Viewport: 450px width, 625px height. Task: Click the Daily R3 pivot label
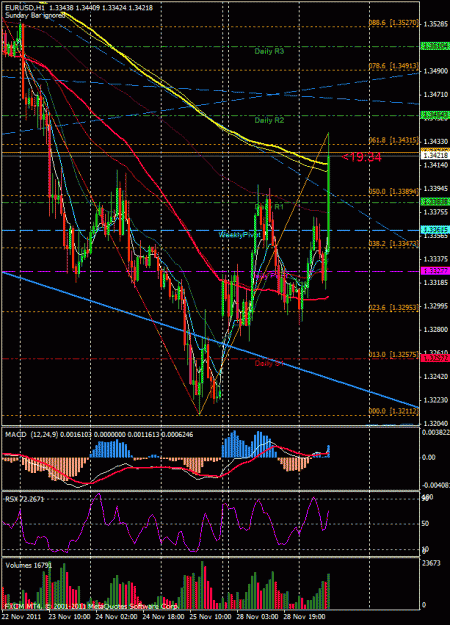[269, 51]
